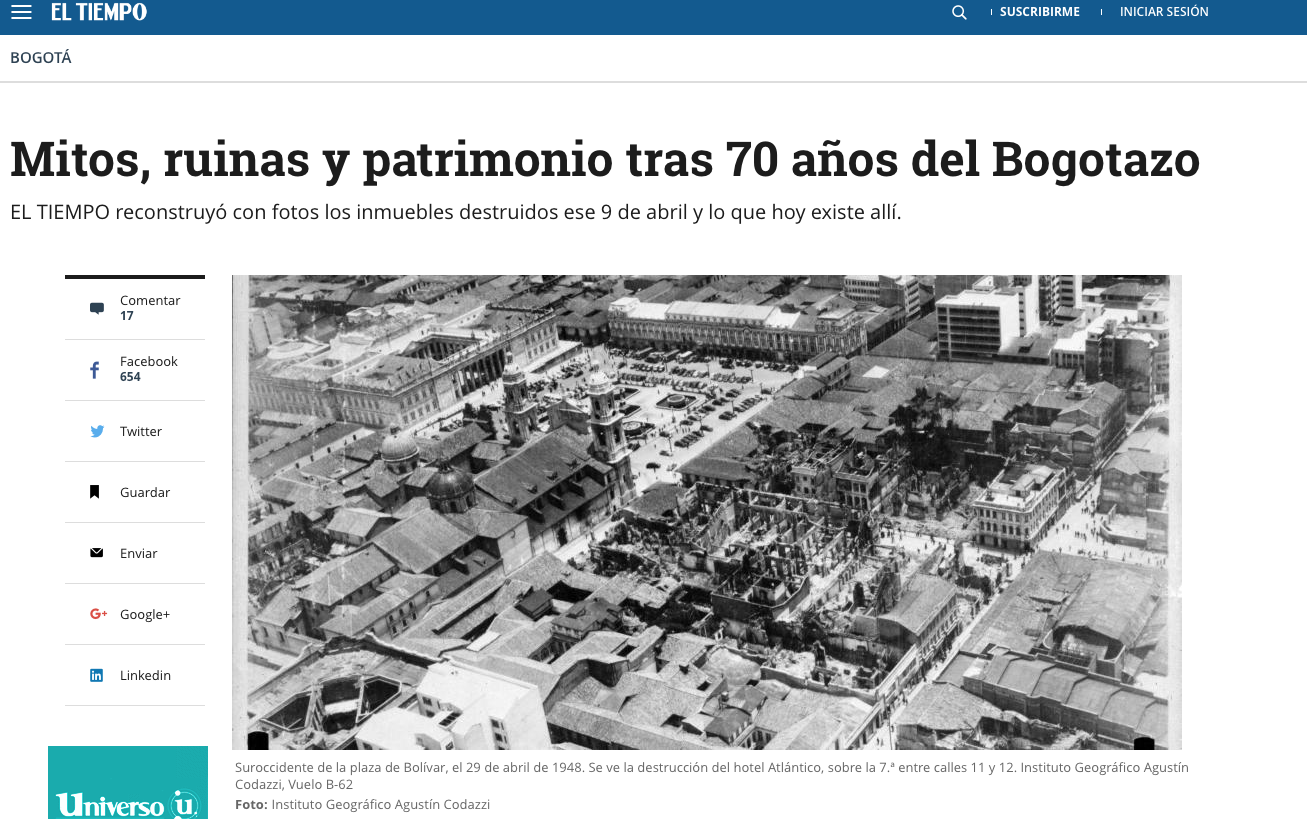Click the search magnifier icon

point(958,12)
